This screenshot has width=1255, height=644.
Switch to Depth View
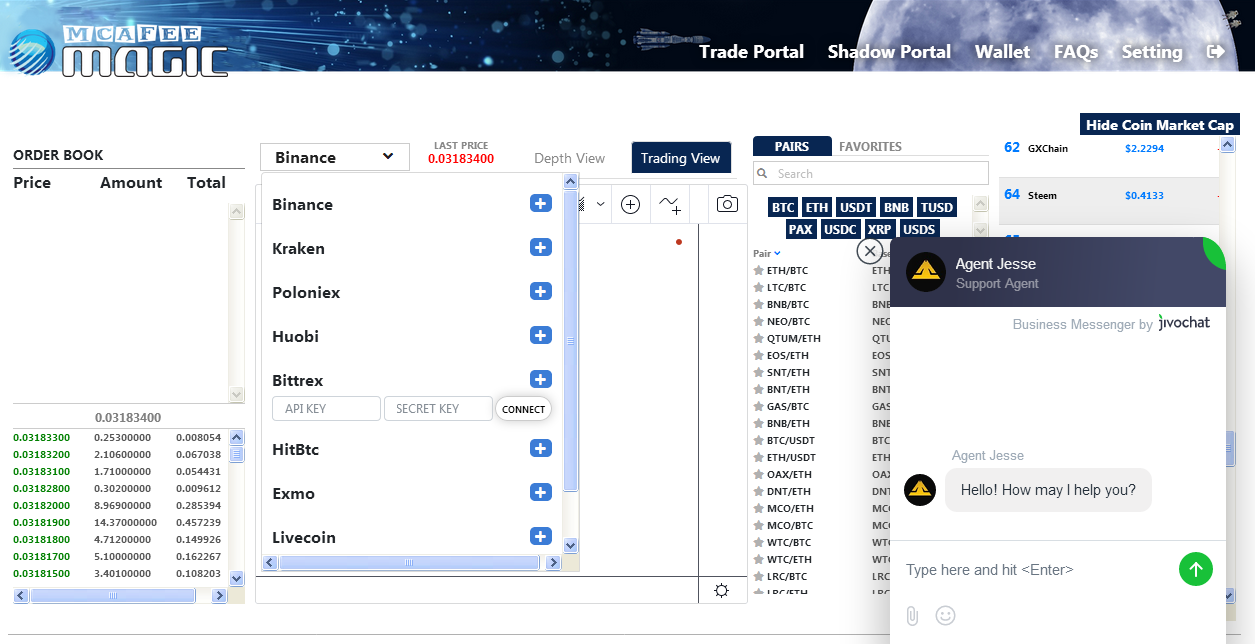pos(569,158)
